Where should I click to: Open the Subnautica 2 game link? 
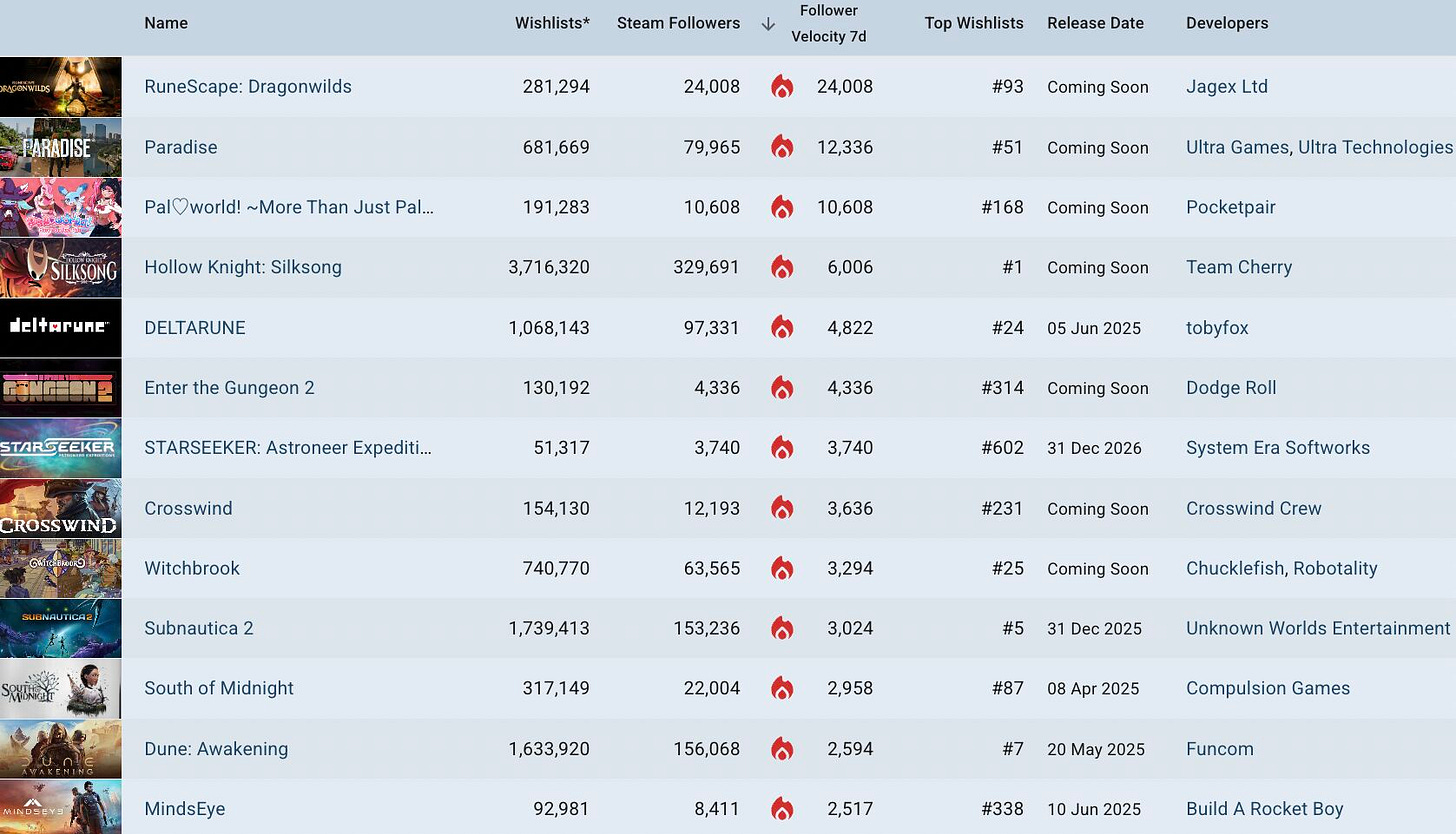pyautogui.click(x=199, y=628)
